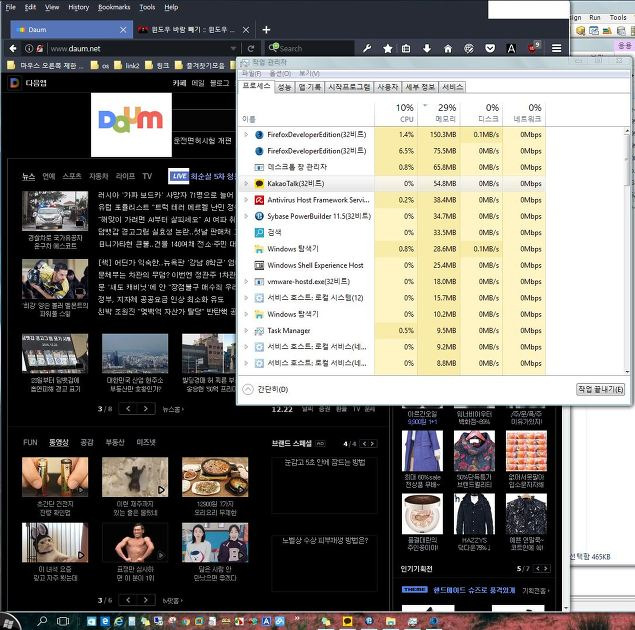Expand 서비스 호스트: 로컬 시스템(12)

(246, 298)
